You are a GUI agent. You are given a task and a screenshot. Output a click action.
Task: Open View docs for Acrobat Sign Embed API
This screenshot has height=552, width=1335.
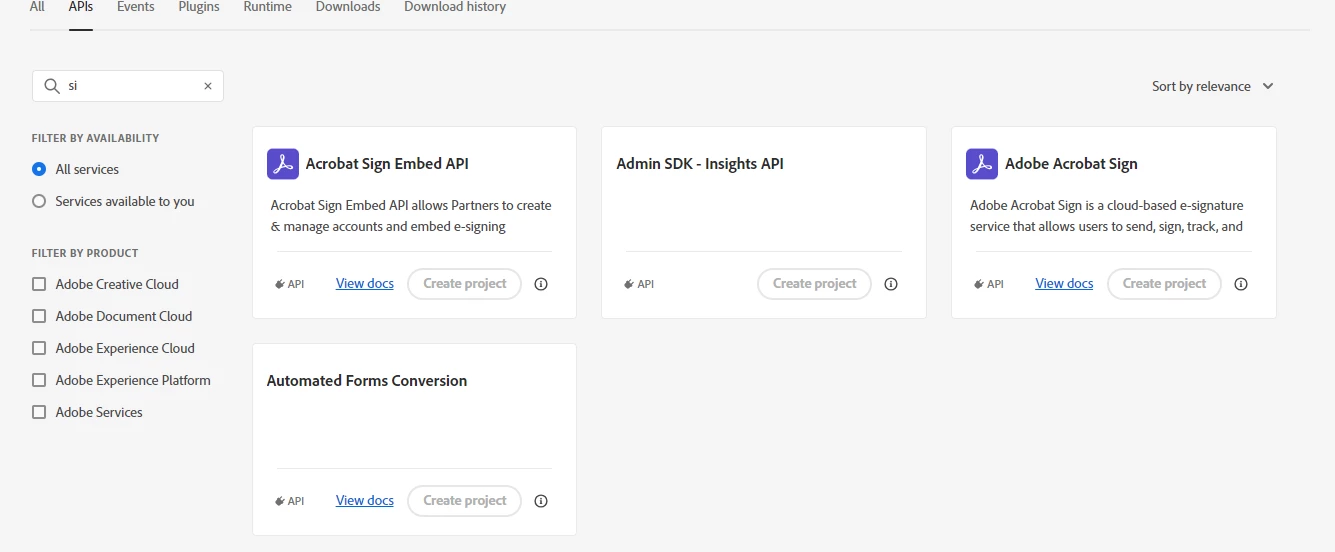point(365,284)
